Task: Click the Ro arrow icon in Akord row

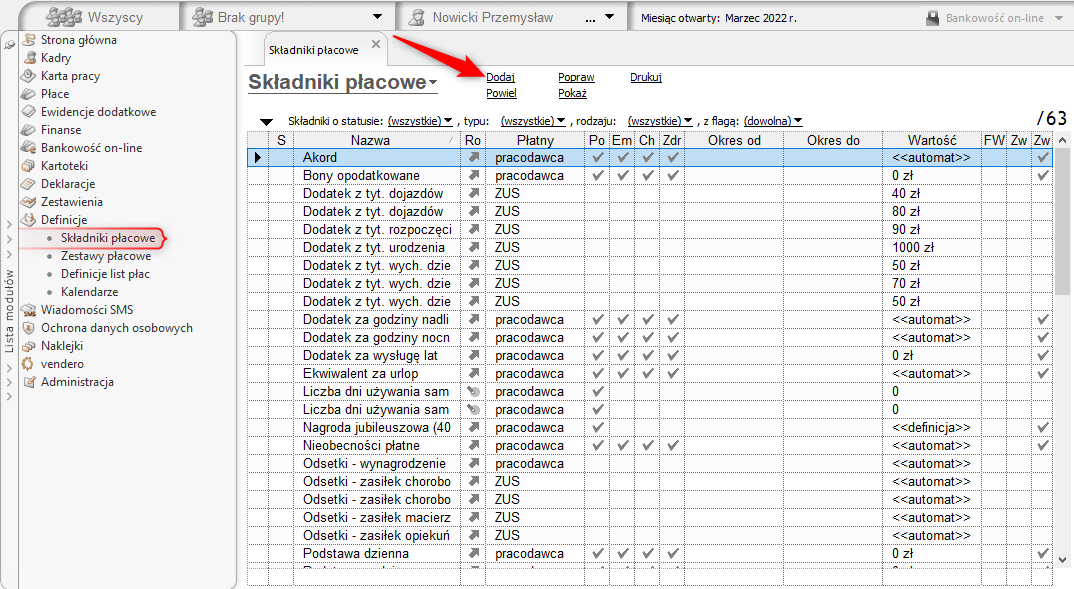Action: coord(473,158)
